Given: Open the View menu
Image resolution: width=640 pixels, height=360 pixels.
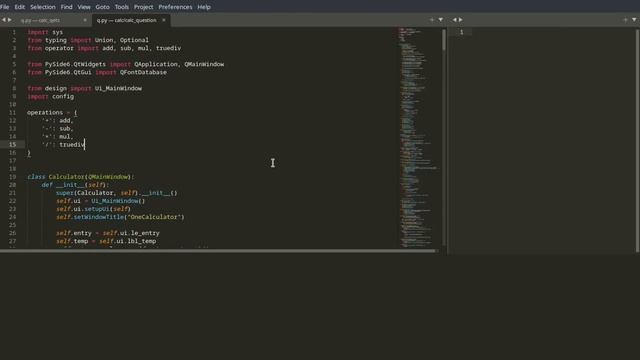Looking at the screenshot, I should pos(84,7).
